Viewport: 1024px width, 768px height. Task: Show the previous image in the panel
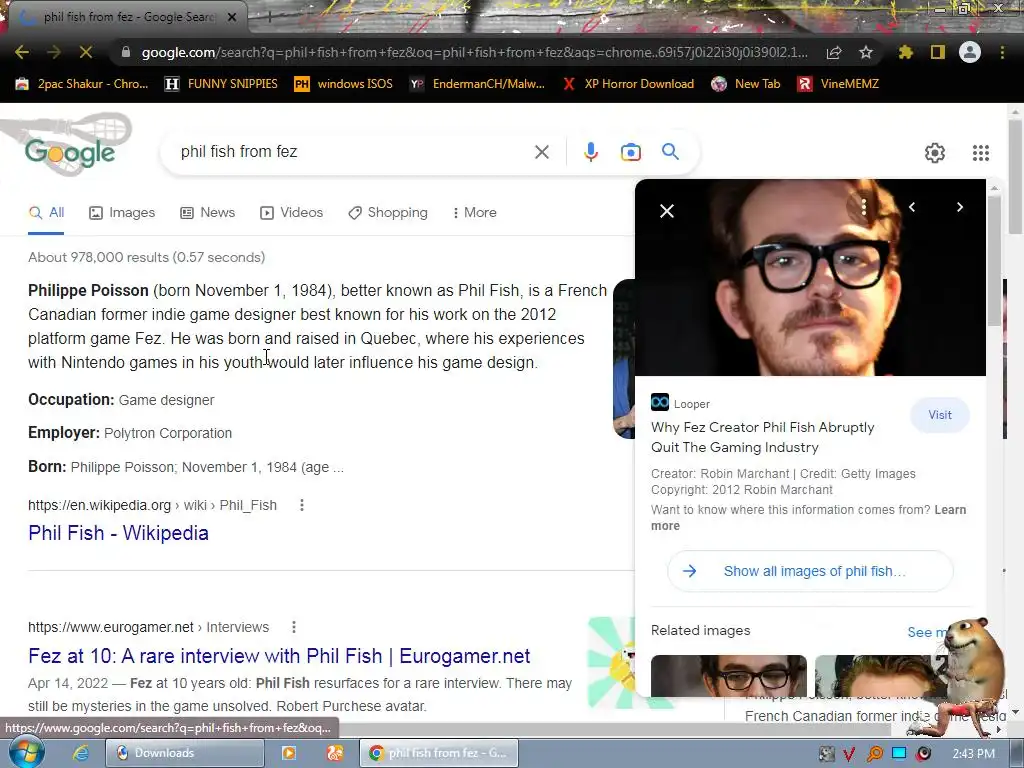(912, 207)
